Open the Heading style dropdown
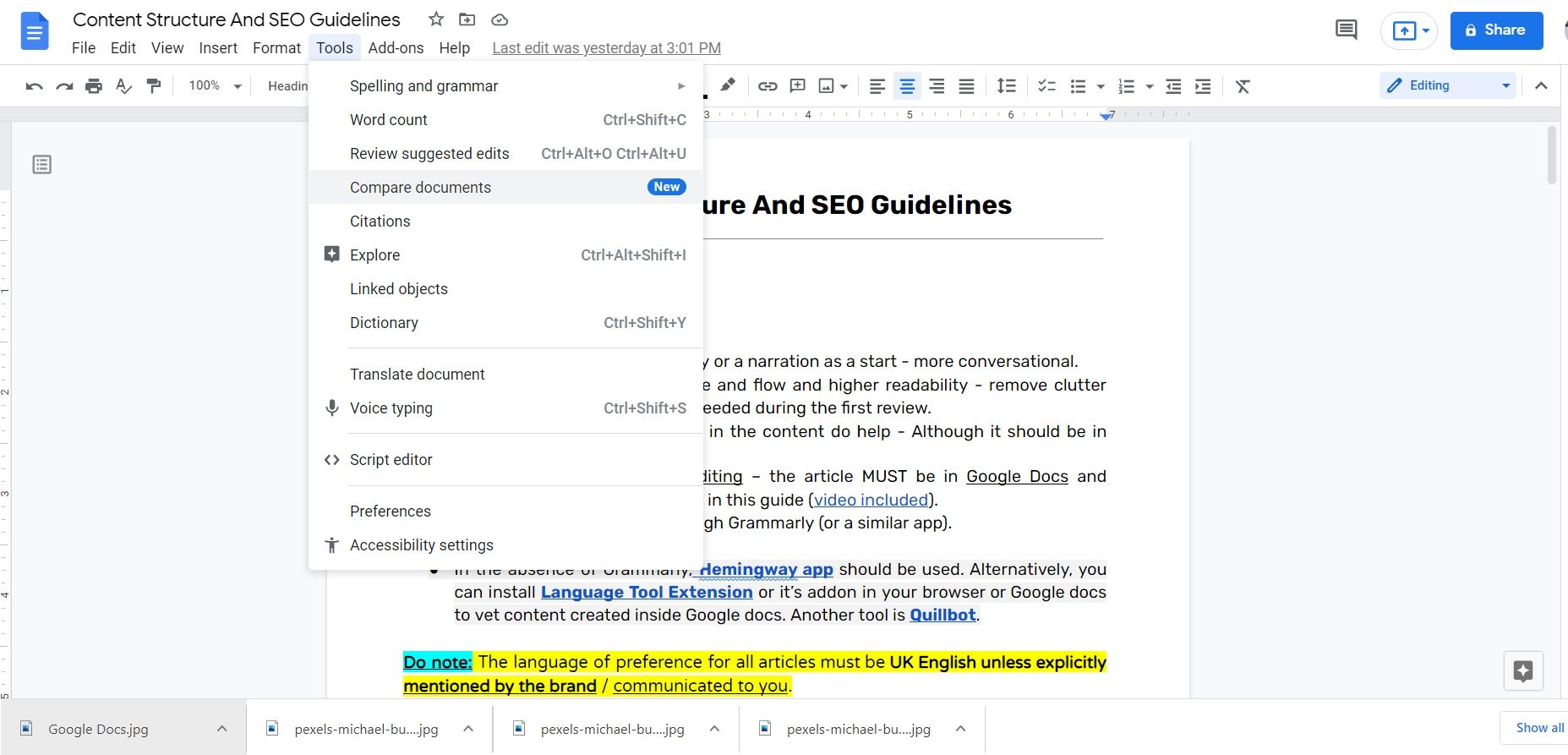Viewport: 1568px width, 755px height. coord(287,85)
